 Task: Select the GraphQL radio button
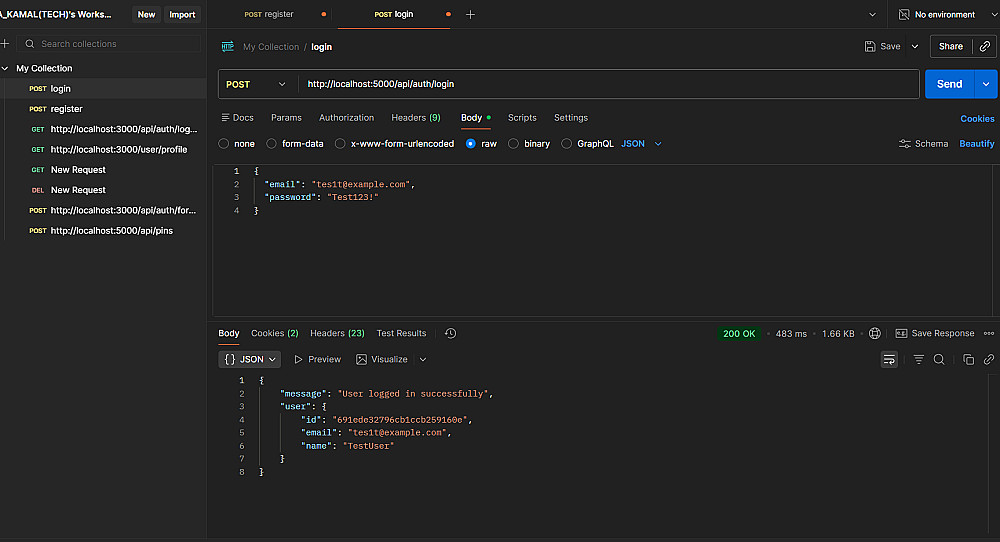pyautogui.click(x=567, y=144)
